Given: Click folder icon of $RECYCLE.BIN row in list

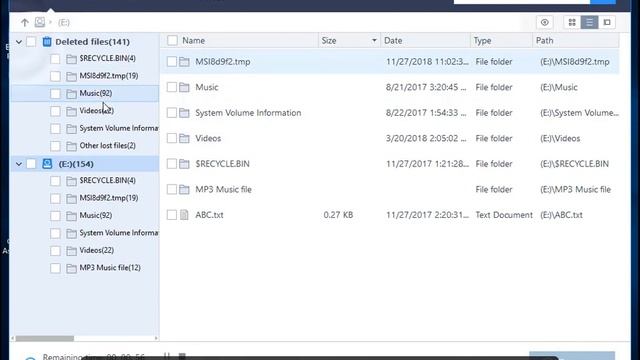Looking at the screenshot, I should (x=184, y=164).
